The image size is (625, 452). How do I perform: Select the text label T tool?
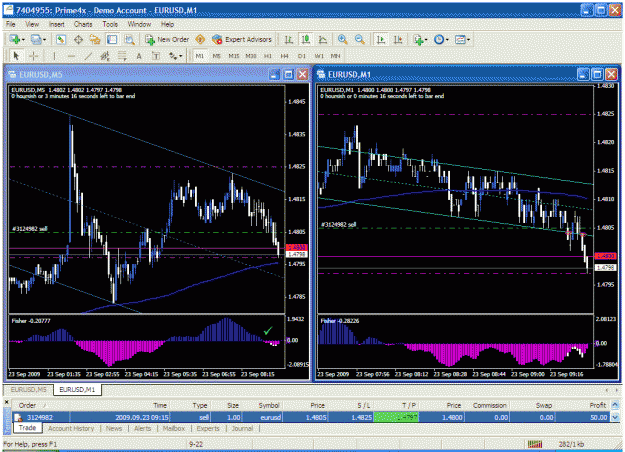156,56
